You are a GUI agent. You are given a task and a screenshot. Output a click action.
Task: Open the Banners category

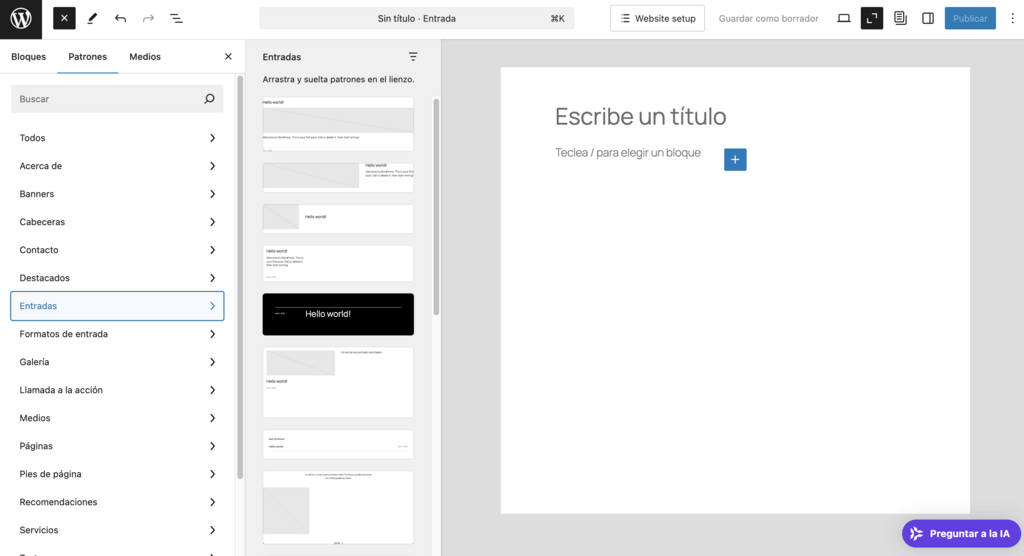(x=117, y=194)
